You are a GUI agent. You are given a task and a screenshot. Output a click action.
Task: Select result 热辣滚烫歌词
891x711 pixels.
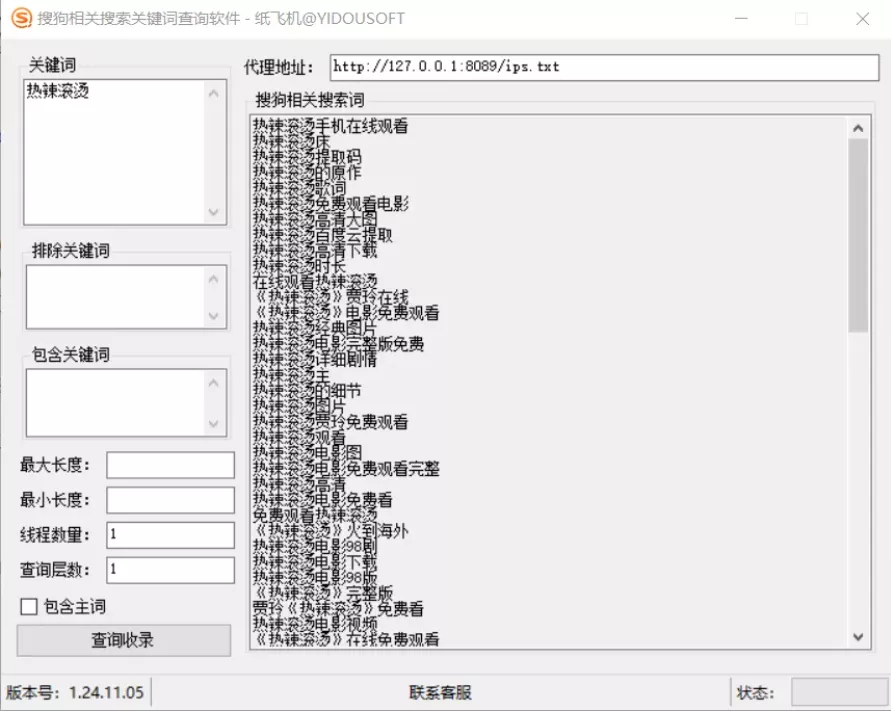click(299, 188)
